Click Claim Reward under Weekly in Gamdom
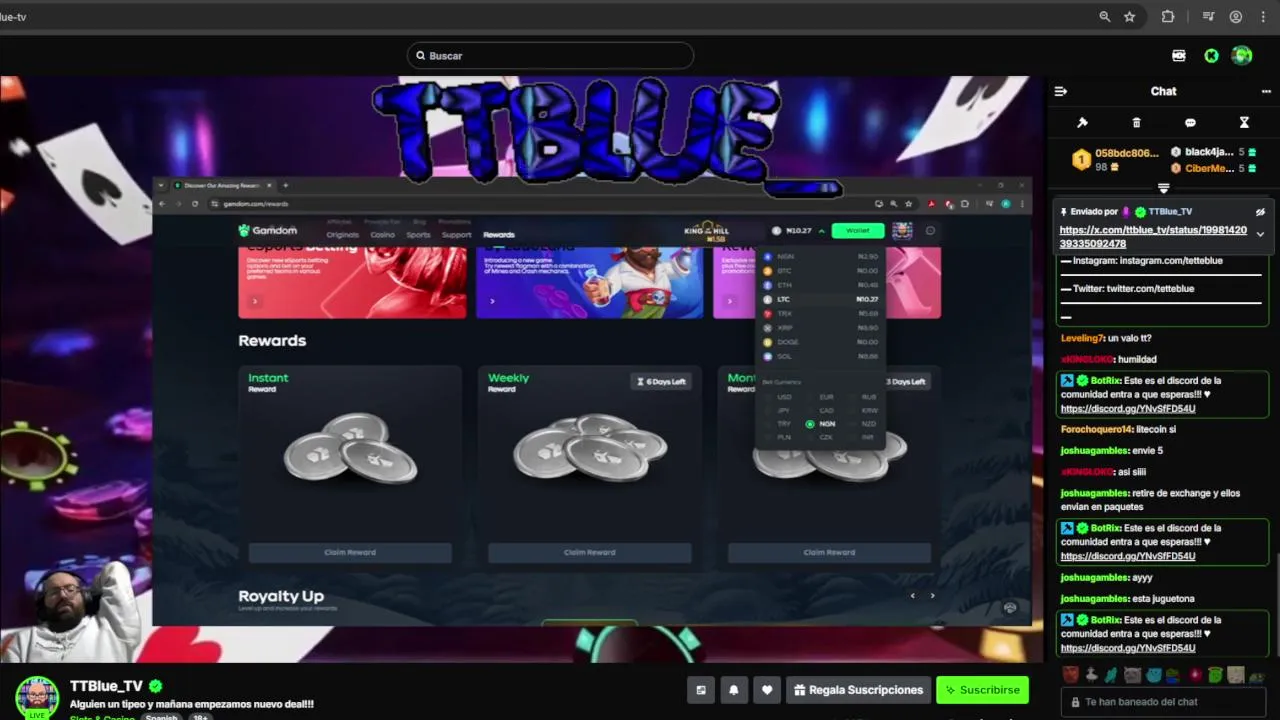Image resolution: width=1280 pixels, height=720 pixels. pos(589,552)
